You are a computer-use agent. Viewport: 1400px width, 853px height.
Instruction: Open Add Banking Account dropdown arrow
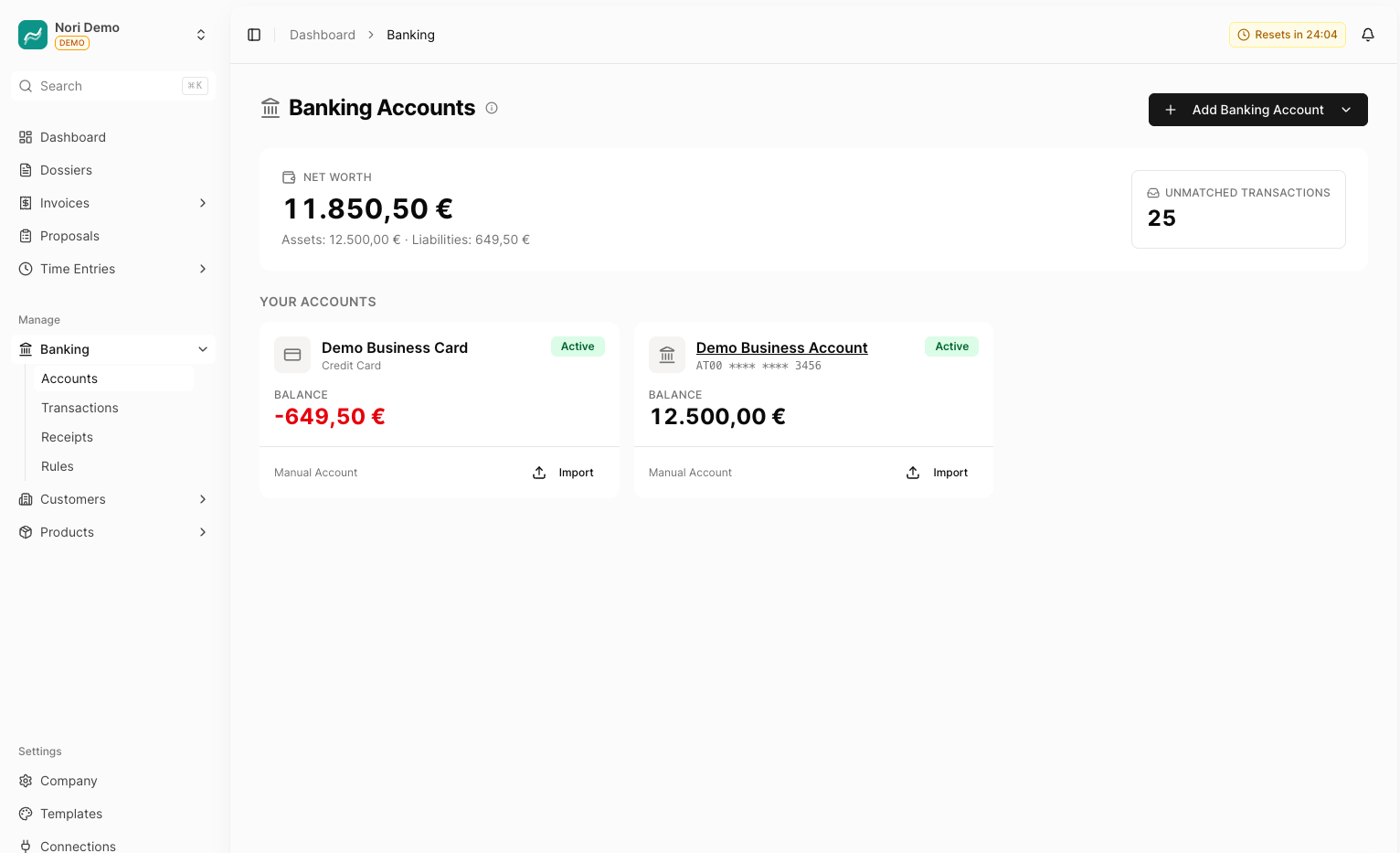tap(1346, 110)
